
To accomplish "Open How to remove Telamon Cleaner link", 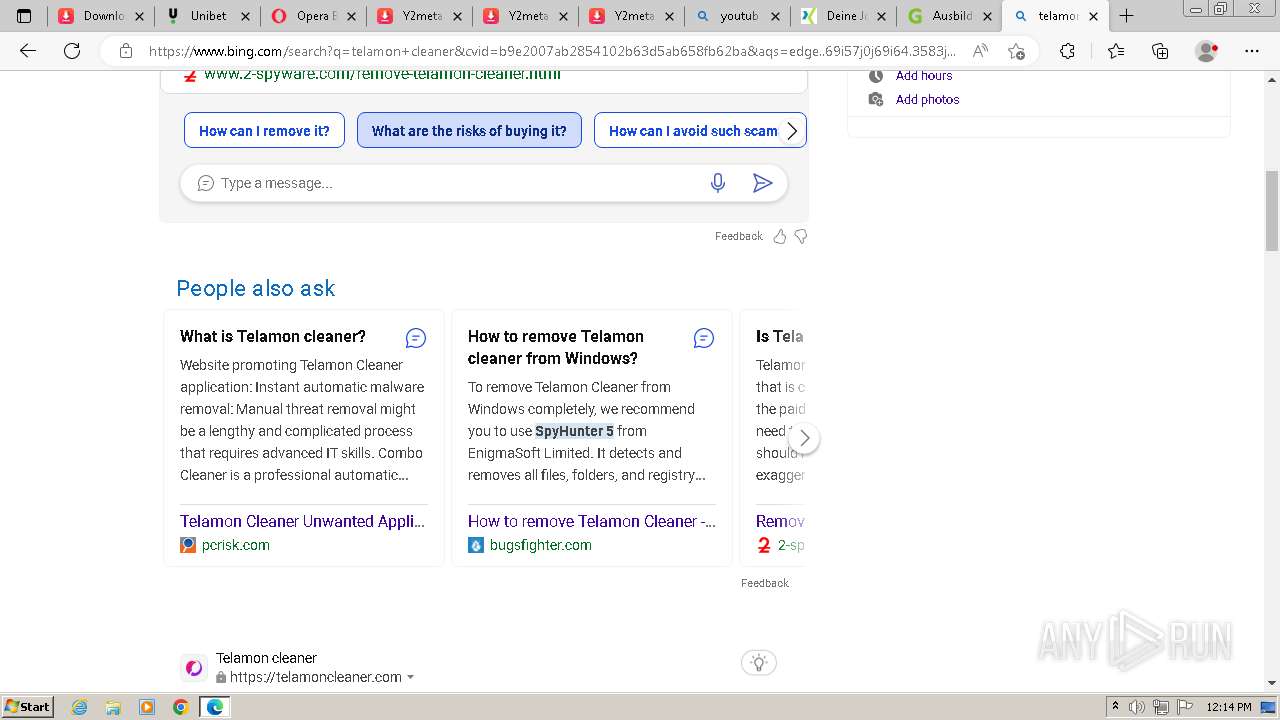I will tap(592, 521).
